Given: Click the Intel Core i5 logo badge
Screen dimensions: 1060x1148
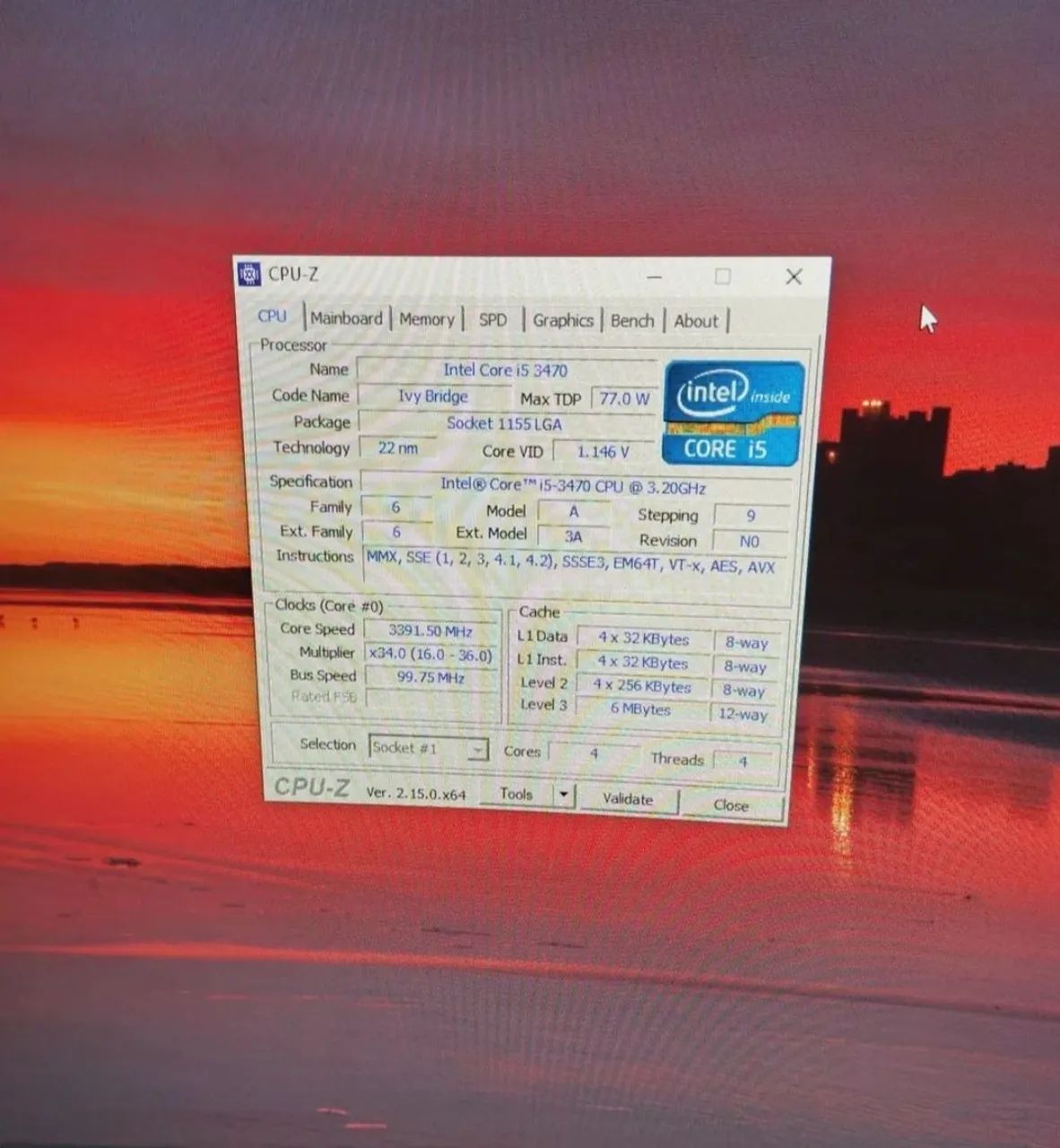Looking at the screenshot, I should pyautogui.click(x=734, y=413).
